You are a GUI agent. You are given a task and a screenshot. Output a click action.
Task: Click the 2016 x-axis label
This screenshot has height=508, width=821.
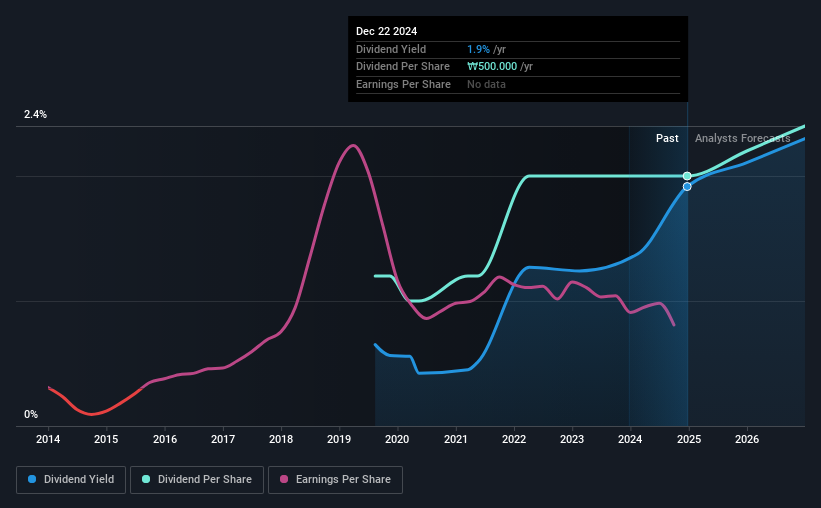click(165, 439)
